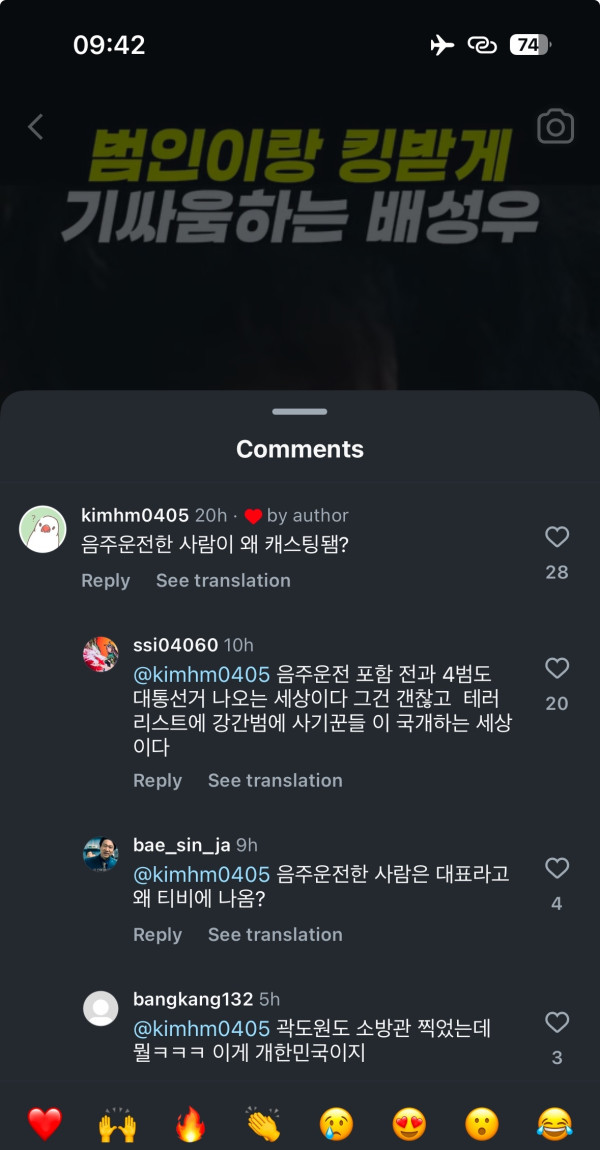The height and width of the screenshot is (1150, 600).
Task: Tap the back arrow icon
Action: pyautogui.click(x=36, y=127)
